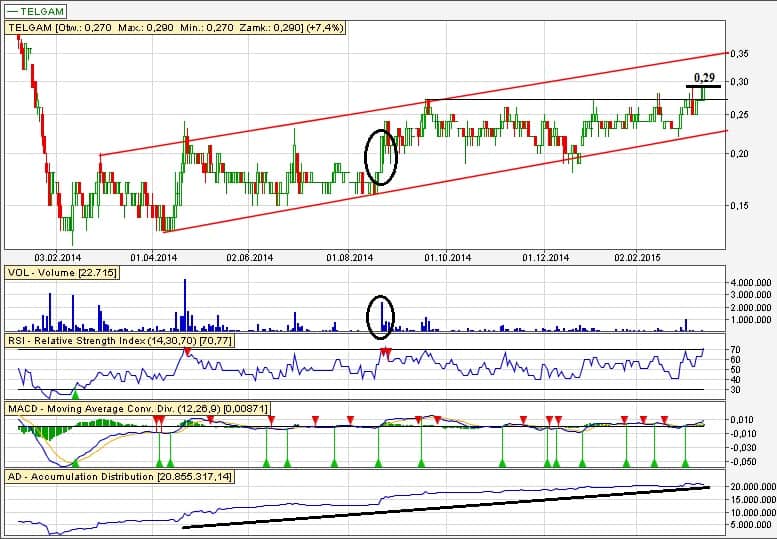This screenshot has height=539, width=777.
Task: Select the 0,29 price annotation label
Action: tap(704, 76)
